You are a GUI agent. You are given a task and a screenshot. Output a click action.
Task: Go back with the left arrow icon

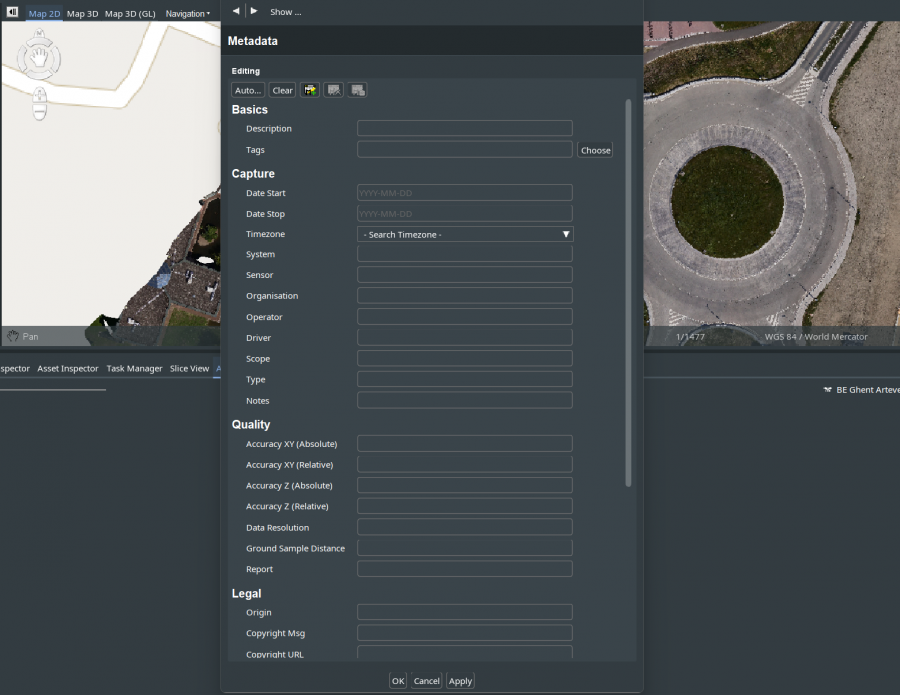[236, 11]
